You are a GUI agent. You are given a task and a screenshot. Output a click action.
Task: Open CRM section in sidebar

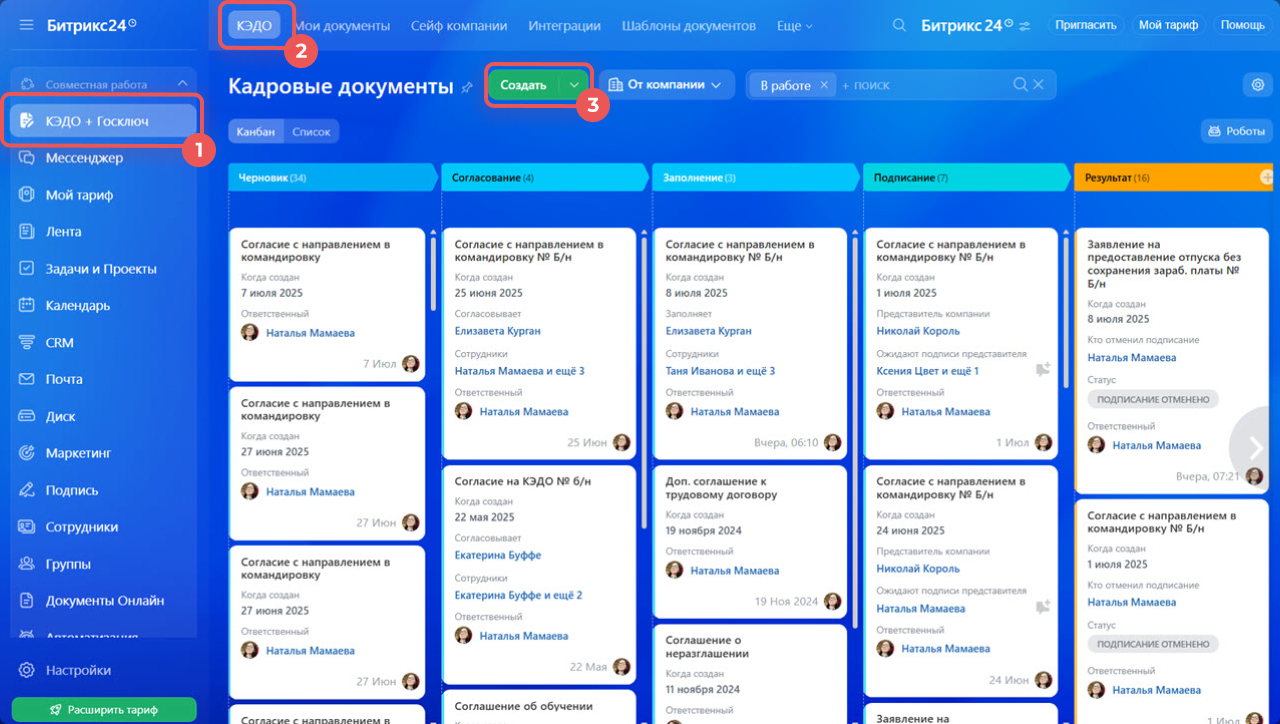[x=60, y=342]
